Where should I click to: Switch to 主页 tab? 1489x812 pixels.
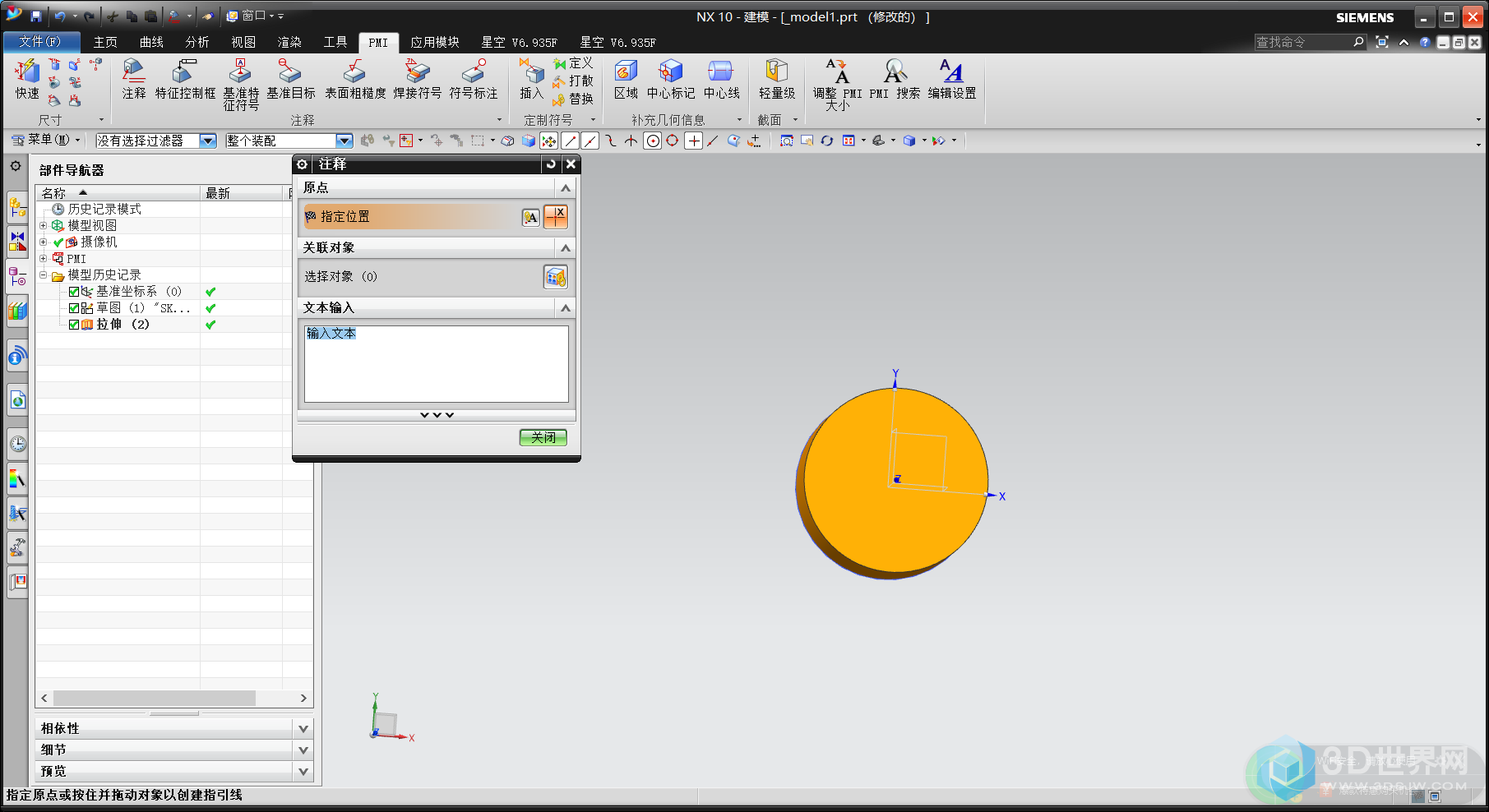click(105, 42)
